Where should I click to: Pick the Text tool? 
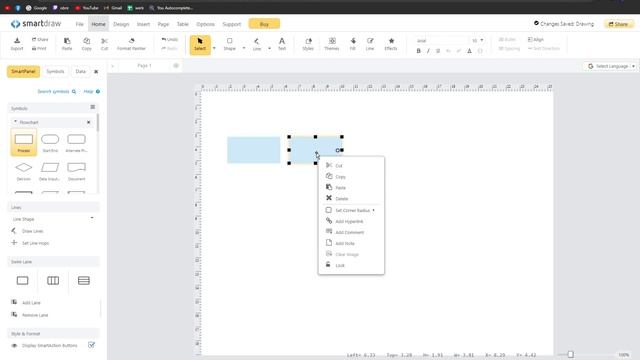coord(282,44)
